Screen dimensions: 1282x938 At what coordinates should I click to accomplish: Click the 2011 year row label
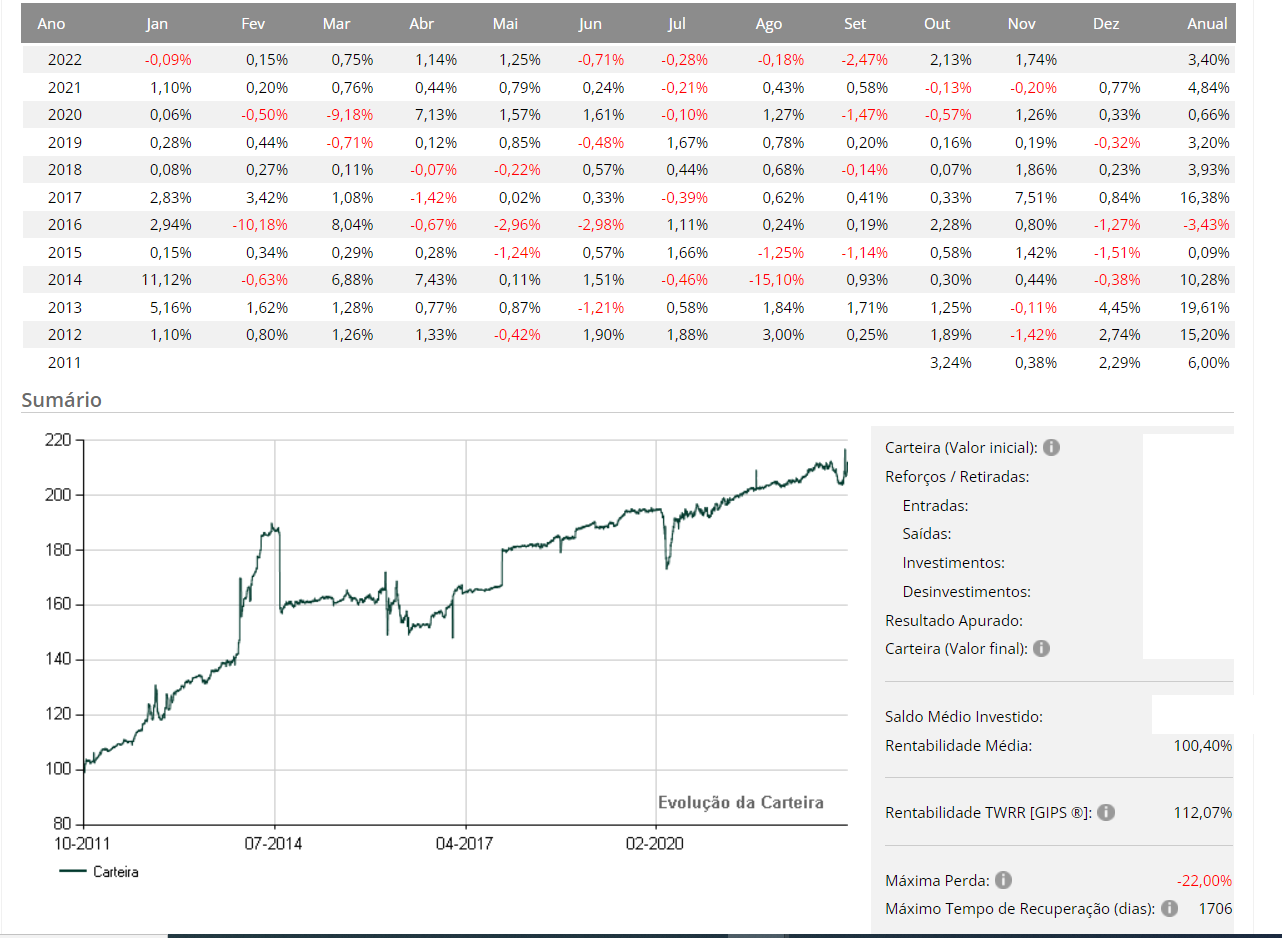tap(65, 362)
